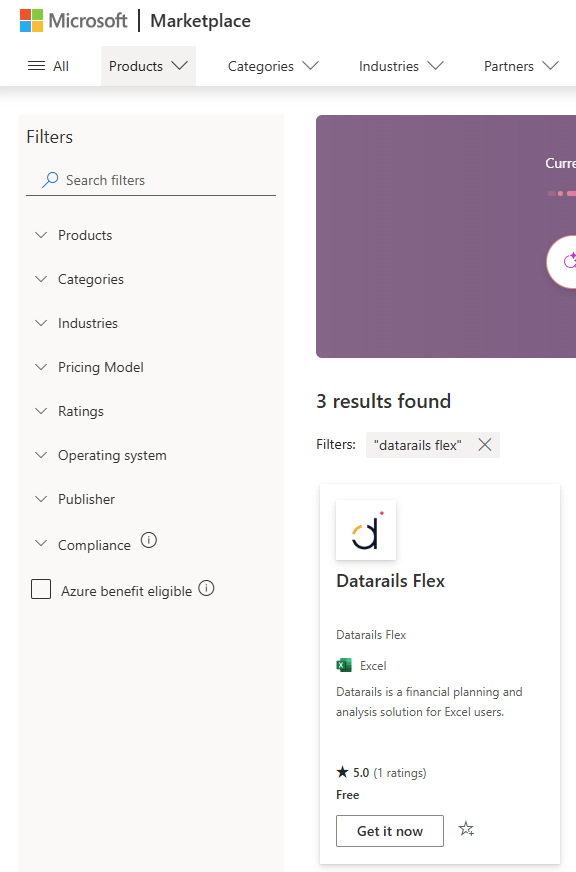Click the Excel icon on the card
This screenshot has height=872, width=576.
[x=344, y=665]
